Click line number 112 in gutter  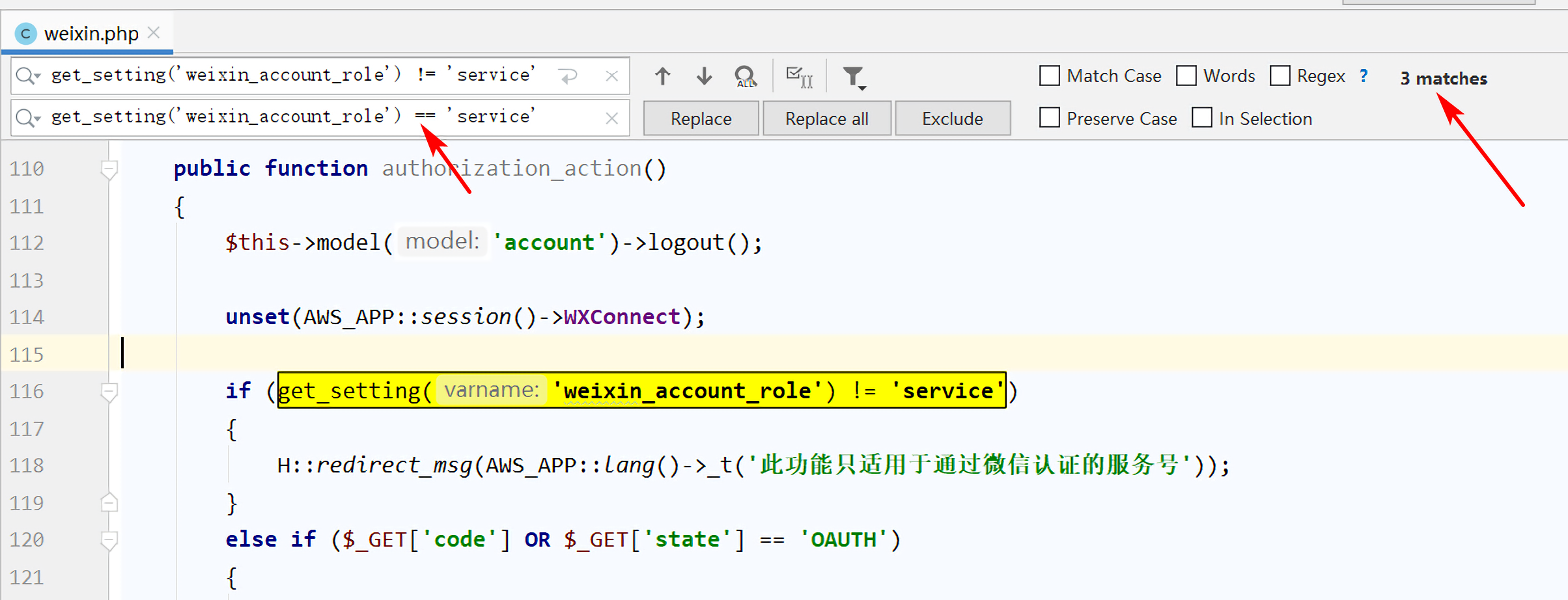(27, 243)
